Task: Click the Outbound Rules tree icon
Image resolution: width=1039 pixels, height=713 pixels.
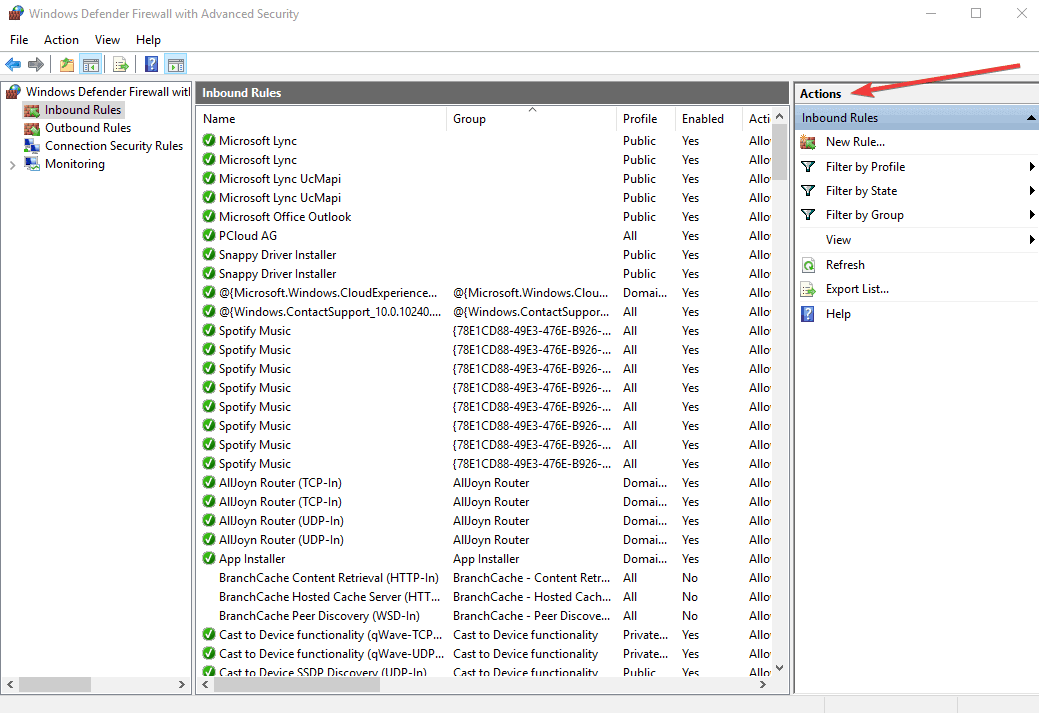Action: pos(32,128)
